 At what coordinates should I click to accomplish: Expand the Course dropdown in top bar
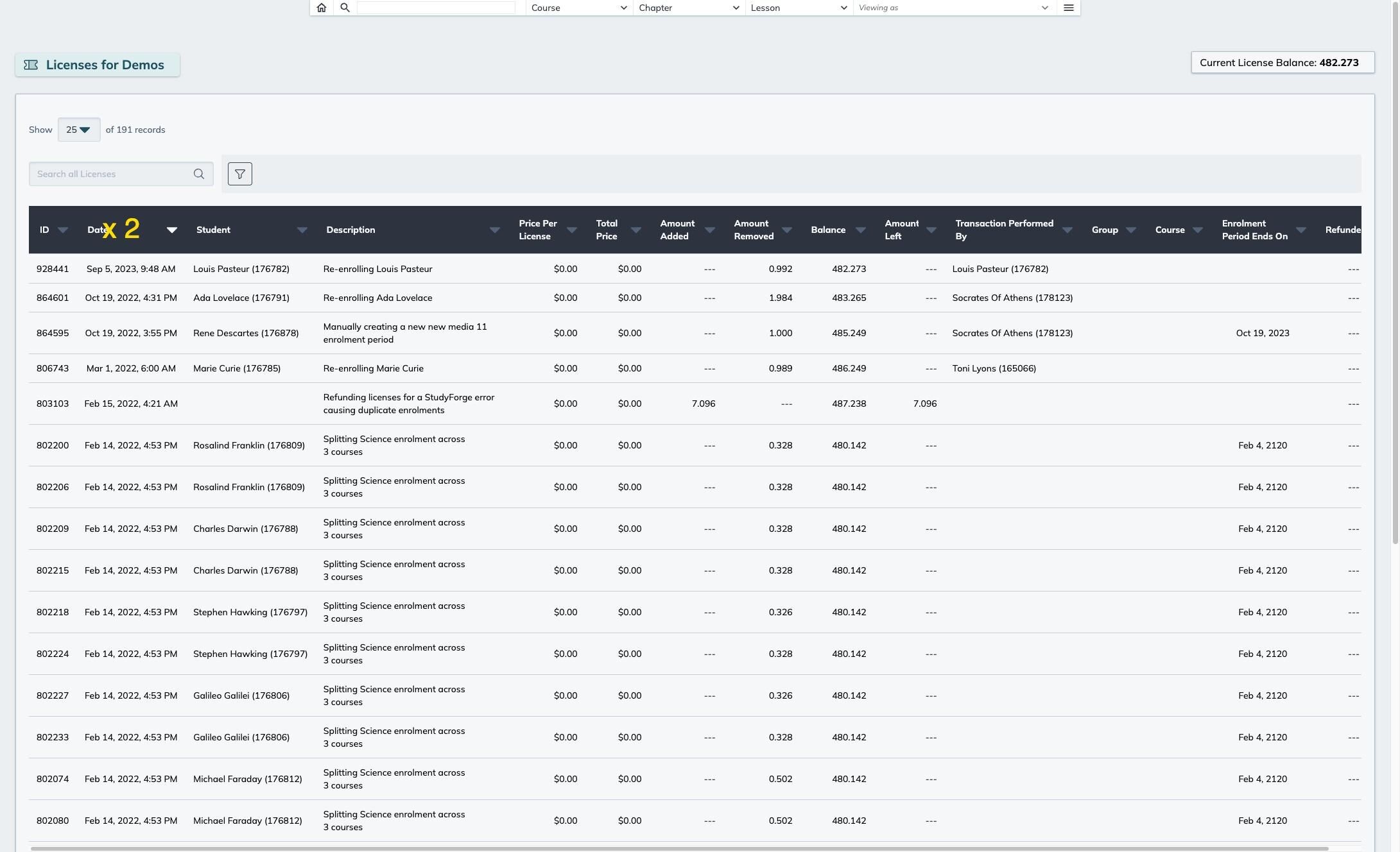578,8
